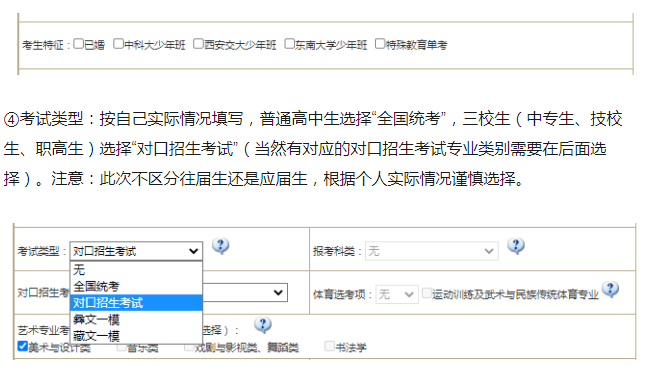This screenshot has height=374, width=651.
Task: Tick the 中科大少年班 checkbox
Action: 118,44
